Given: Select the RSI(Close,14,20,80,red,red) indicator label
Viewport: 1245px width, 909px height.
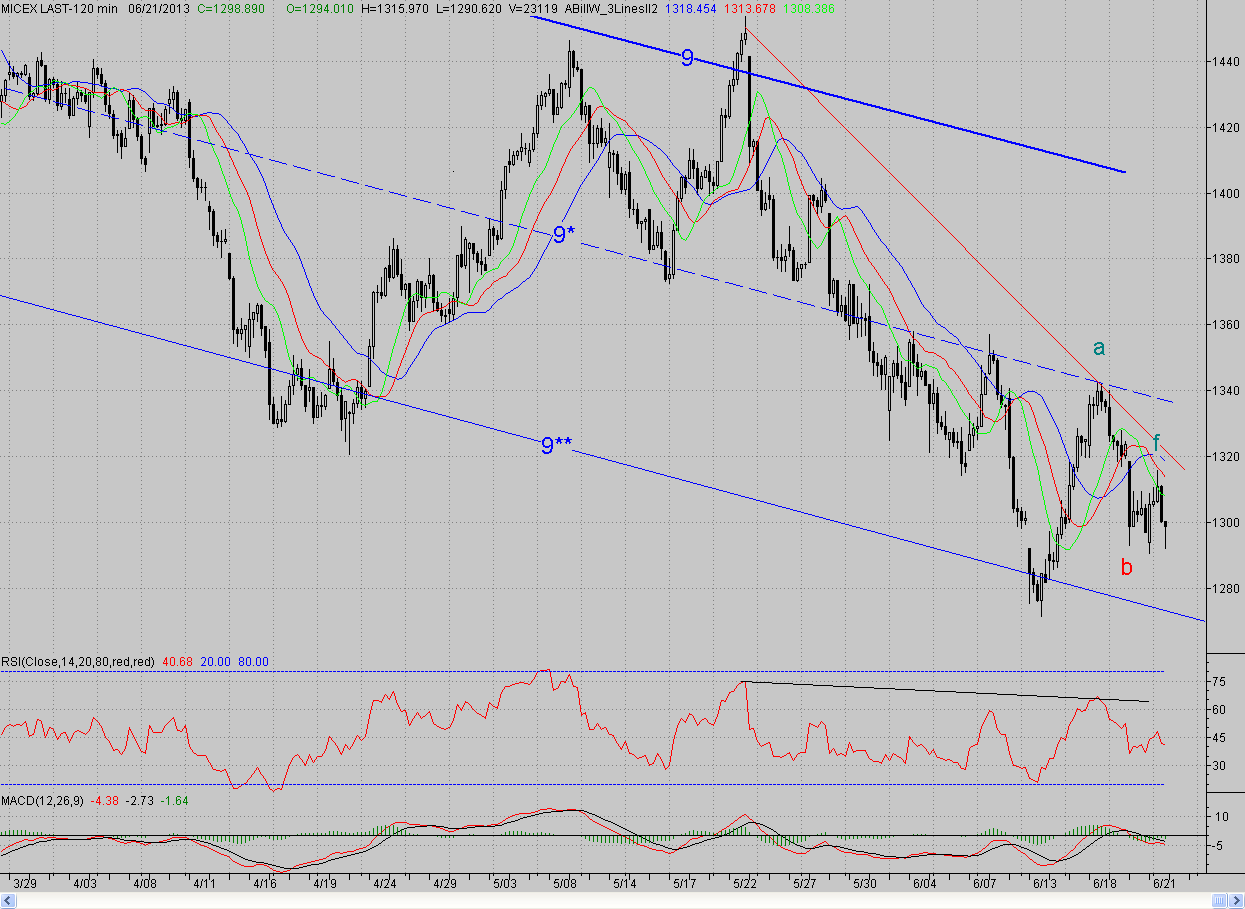Looking at the screenshot, I should click(x=78, y=662).
